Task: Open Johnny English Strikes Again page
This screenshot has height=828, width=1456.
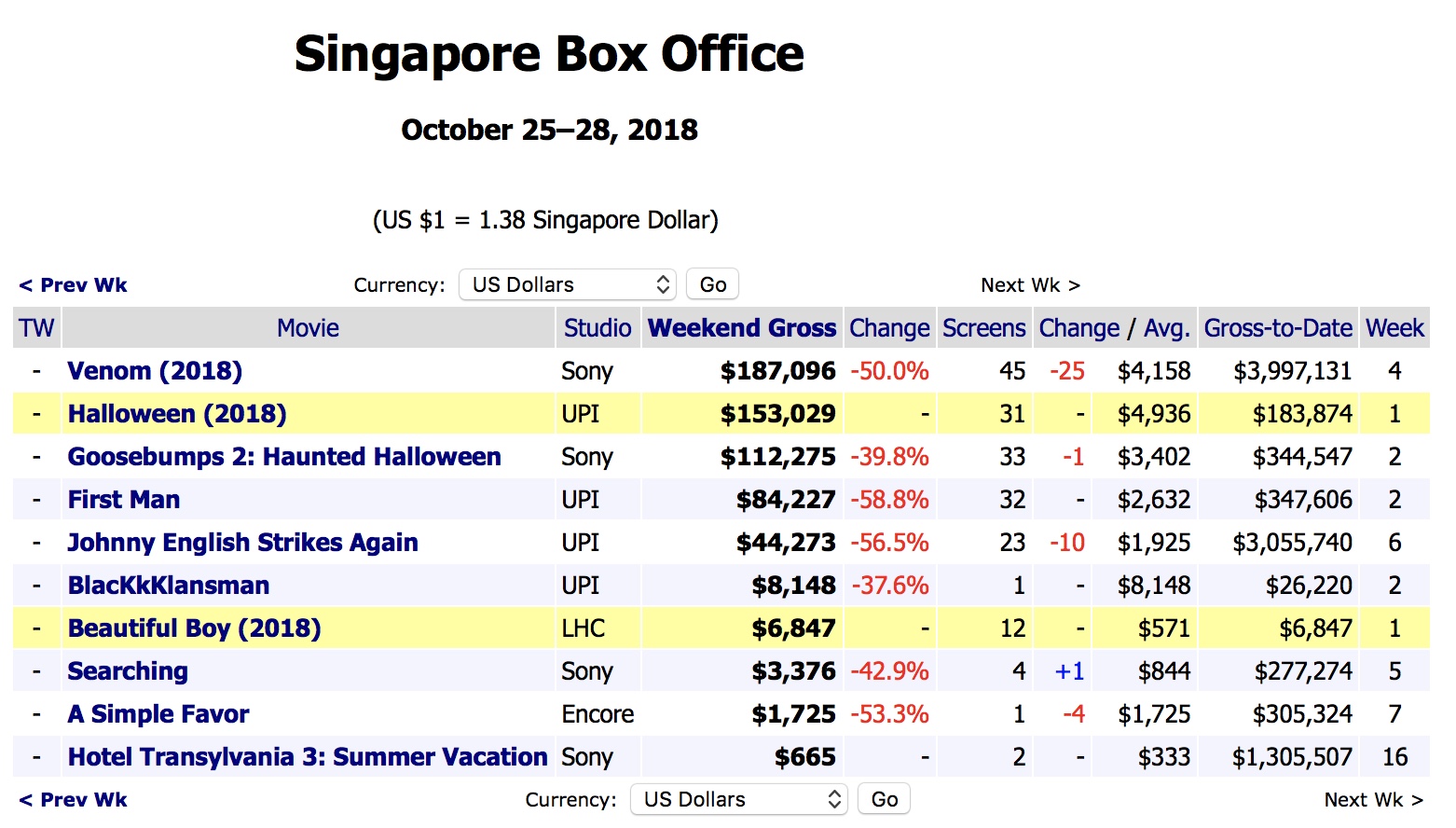Action: click(x=242, y=543)
